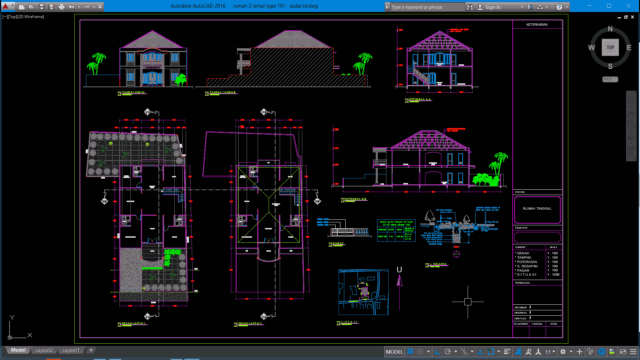Screen dimensions: 640x360
Task: Switch to the Layout2 tab
Action: pos(43,350)
